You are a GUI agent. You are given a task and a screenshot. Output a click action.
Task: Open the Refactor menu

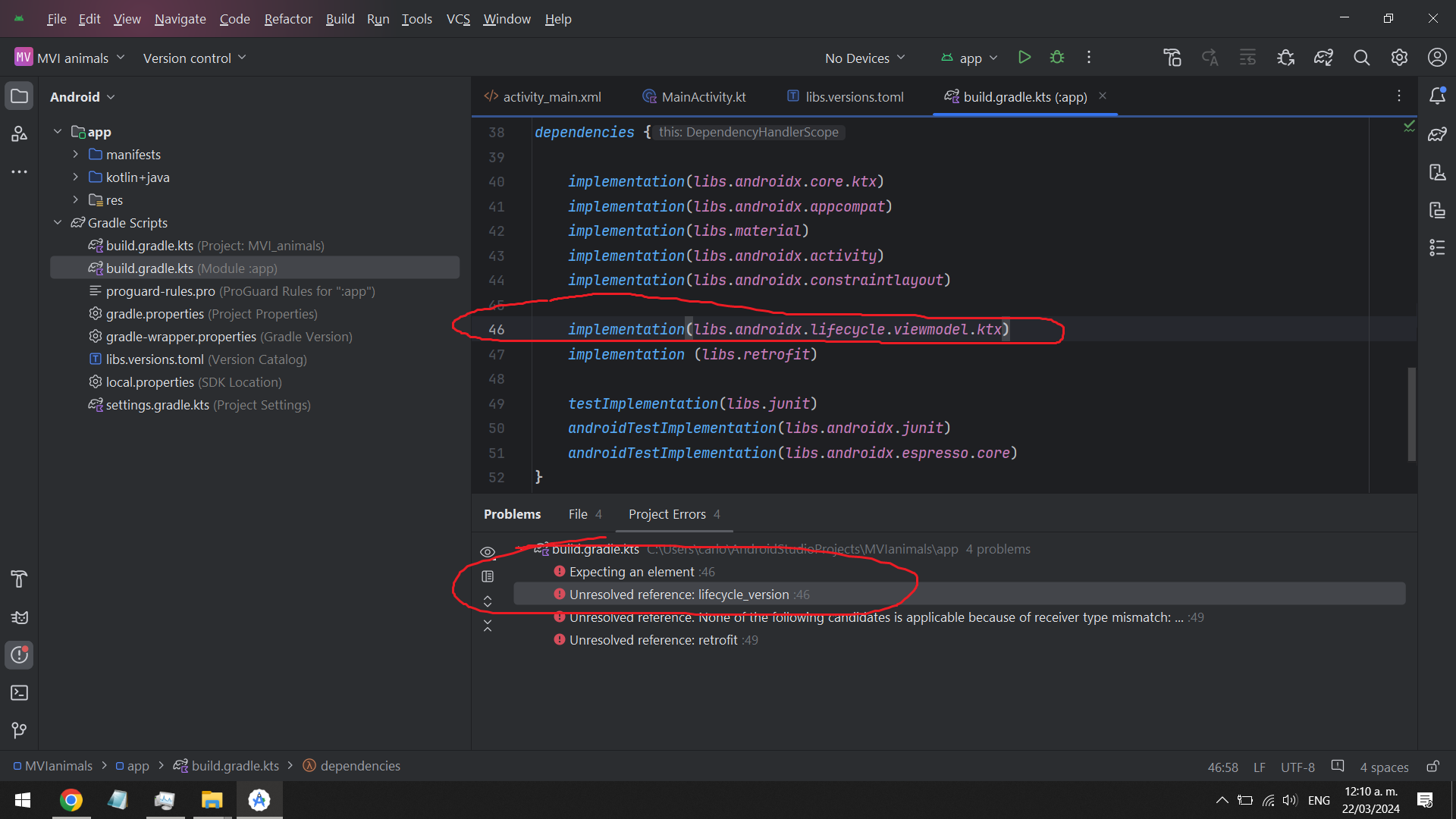point(287,19)
